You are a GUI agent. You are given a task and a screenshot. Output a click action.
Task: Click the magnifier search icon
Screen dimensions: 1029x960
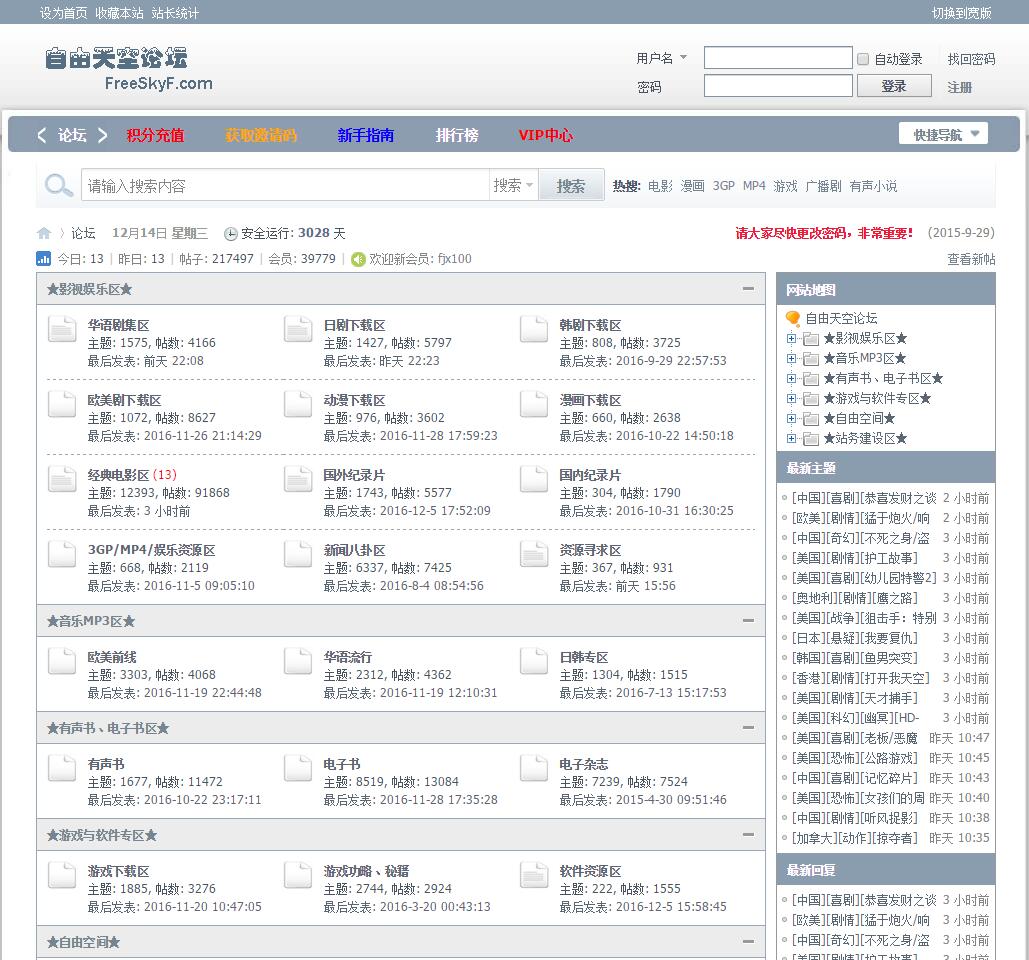(58, 186)
